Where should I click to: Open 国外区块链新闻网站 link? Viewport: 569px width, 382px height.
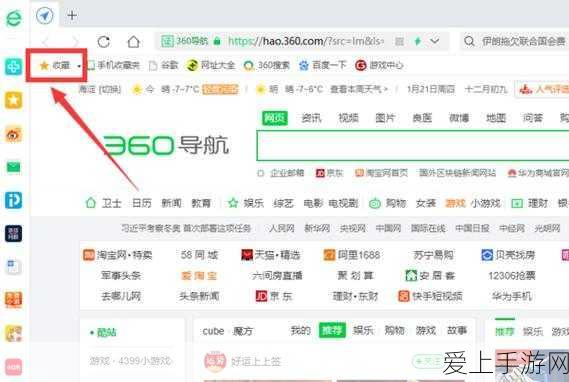(x=457, y=173)
